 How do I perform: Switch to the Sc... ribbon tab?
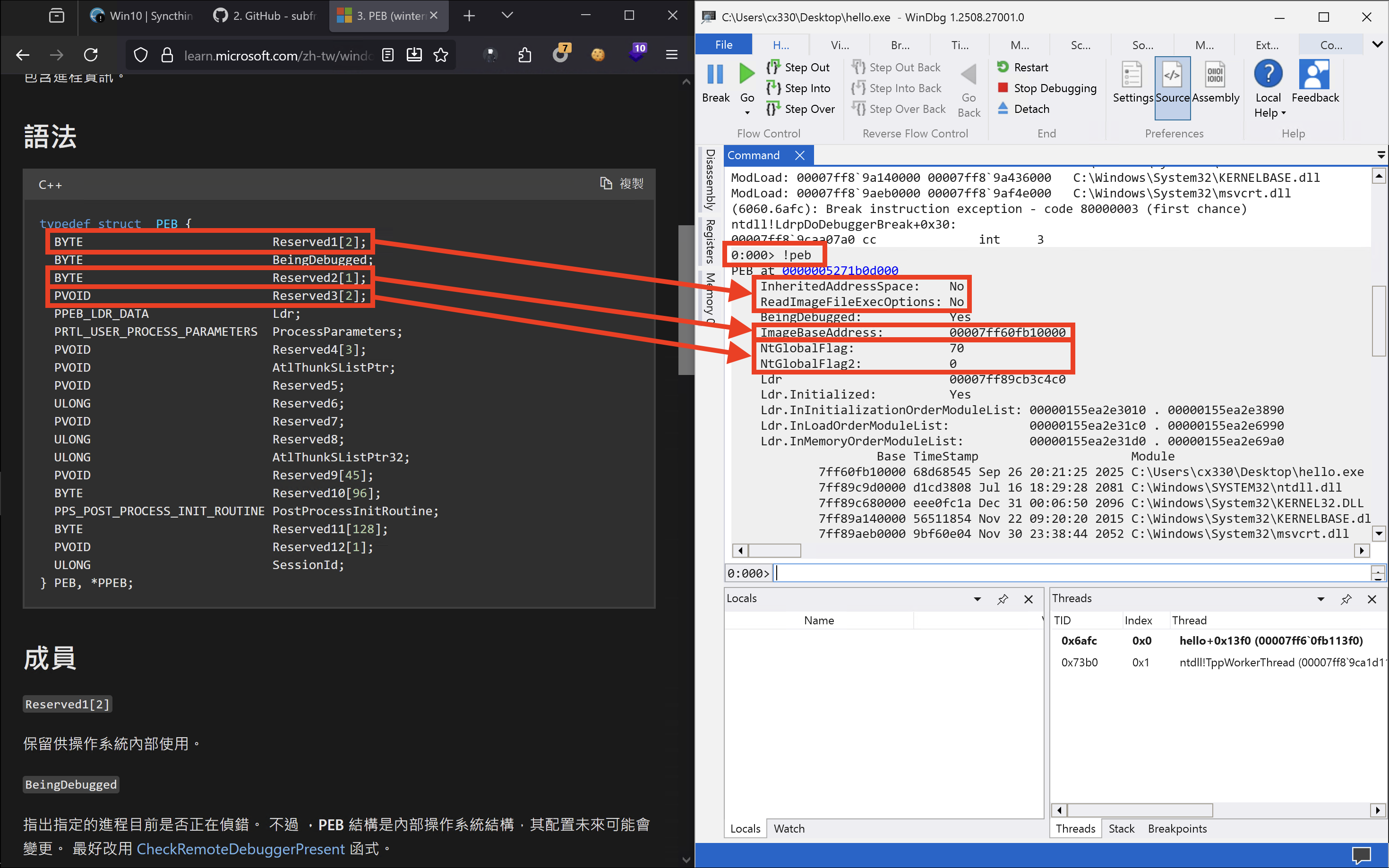coord(1080,45)
